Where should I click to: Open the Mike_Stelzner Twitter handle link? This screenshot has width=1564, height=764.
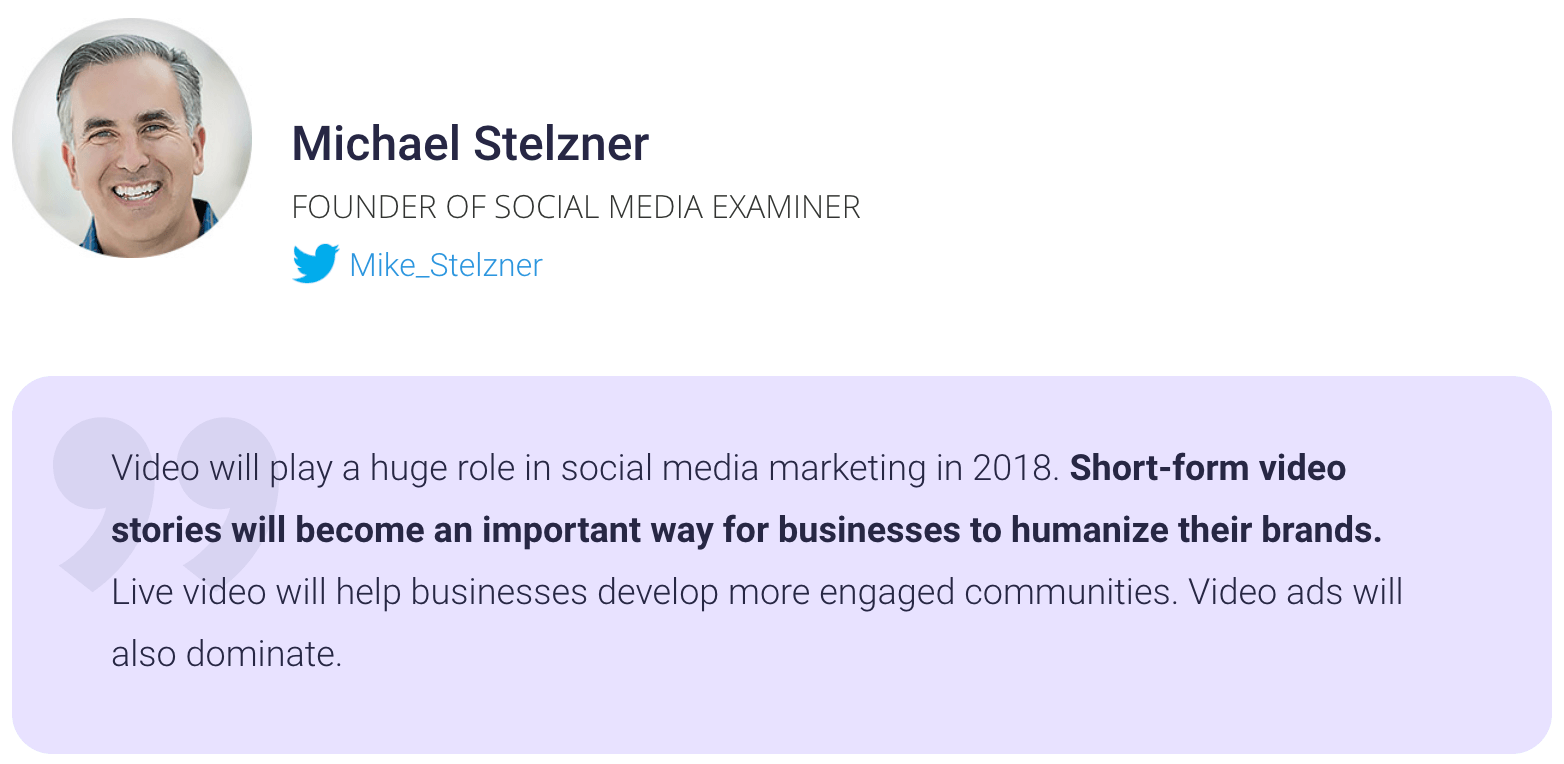point(446,265)
